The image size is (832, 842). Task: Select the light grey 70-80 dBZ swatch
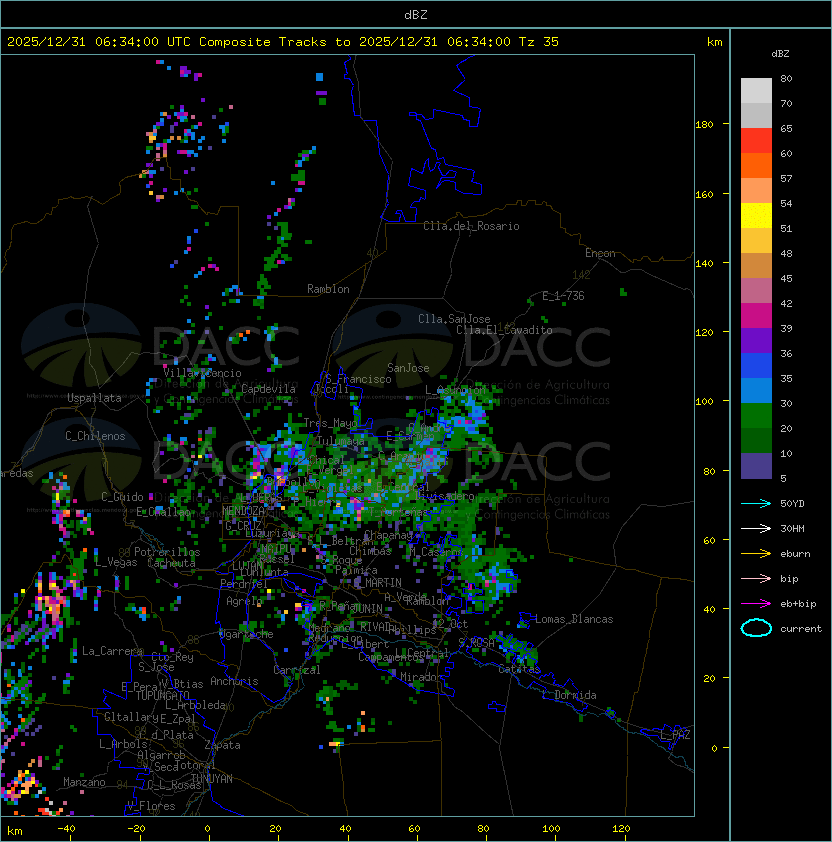(x=756, y=90)
